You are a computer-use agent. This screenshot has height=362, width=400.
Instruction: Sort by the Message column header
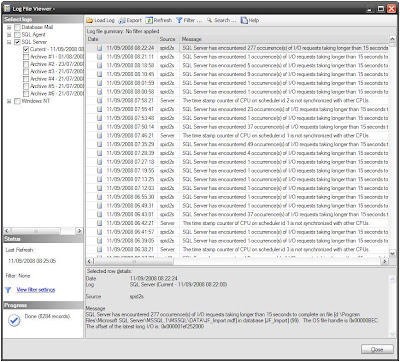pos(284,39)
